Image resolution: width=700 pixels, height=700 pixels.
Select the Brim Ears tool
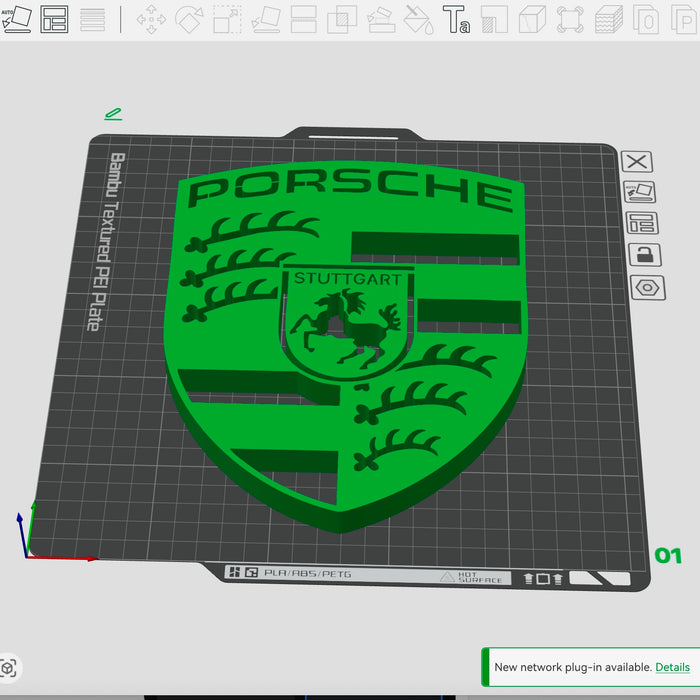pos(570,19)
